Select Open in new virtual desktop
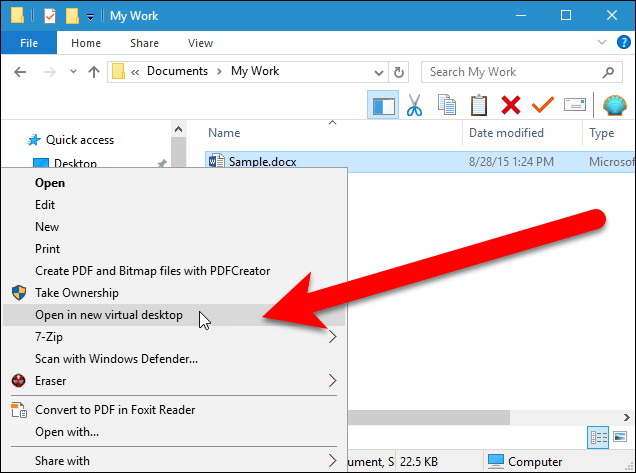Screen dimensions: 636x473 pyautogui.click(x=174, y=315)
